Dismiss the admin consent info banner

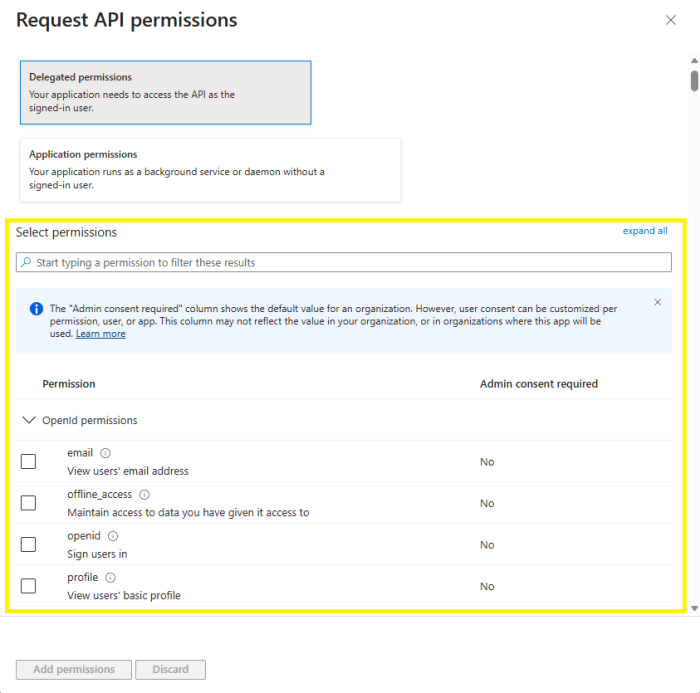[x=657, y=302]
